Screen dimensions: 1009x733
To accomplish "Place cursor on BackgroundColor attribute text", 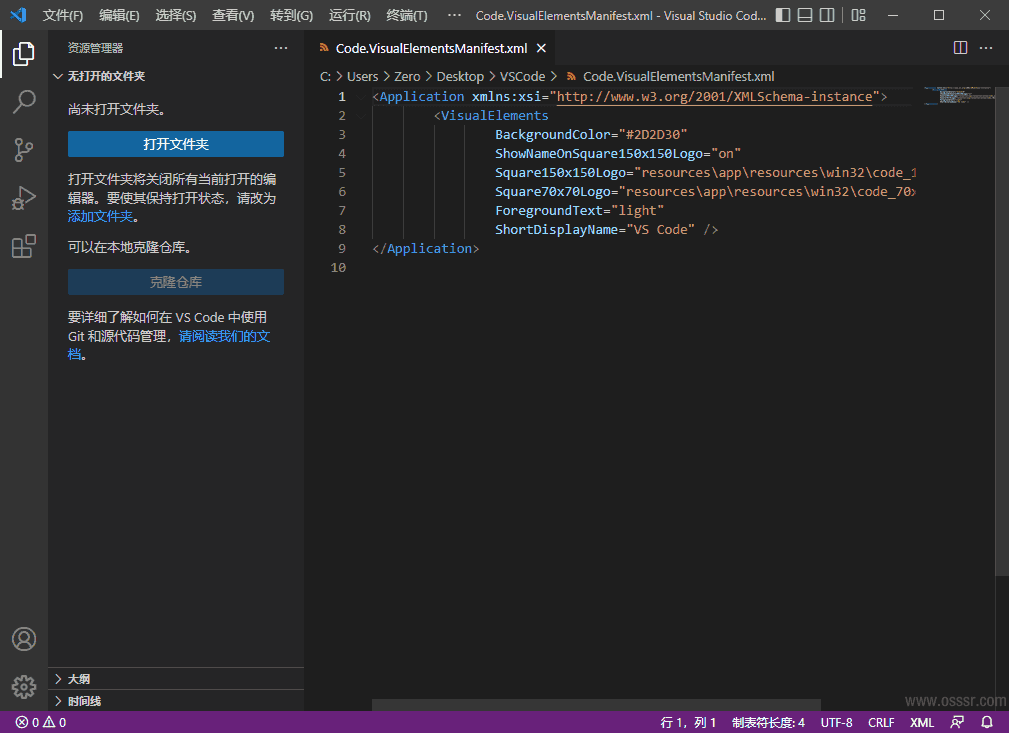I will [x=551, y=135].
